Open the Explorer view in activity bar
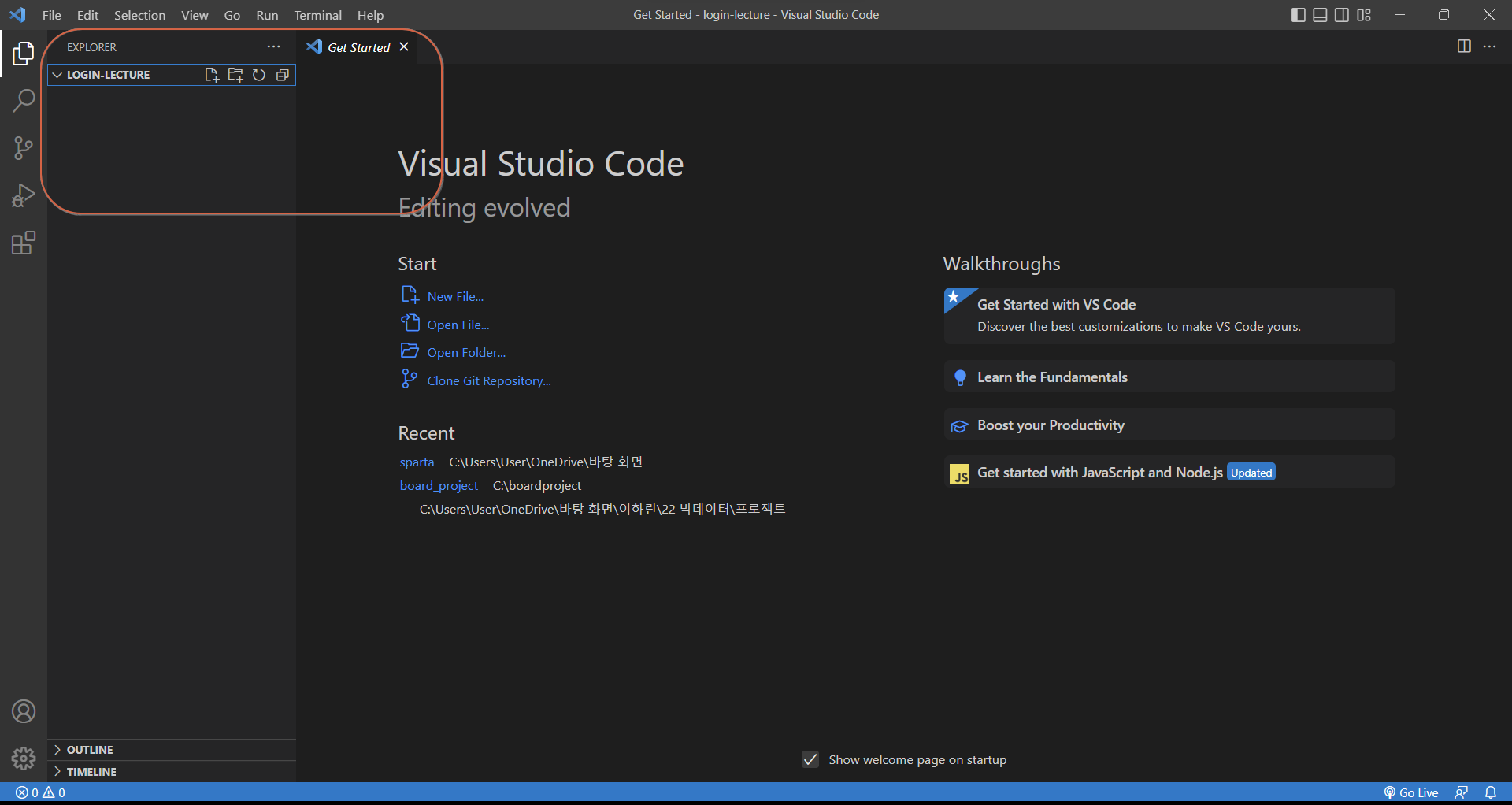Viewport: 1512px width, 805px height. pyautogui.click(x=24, y=54)
